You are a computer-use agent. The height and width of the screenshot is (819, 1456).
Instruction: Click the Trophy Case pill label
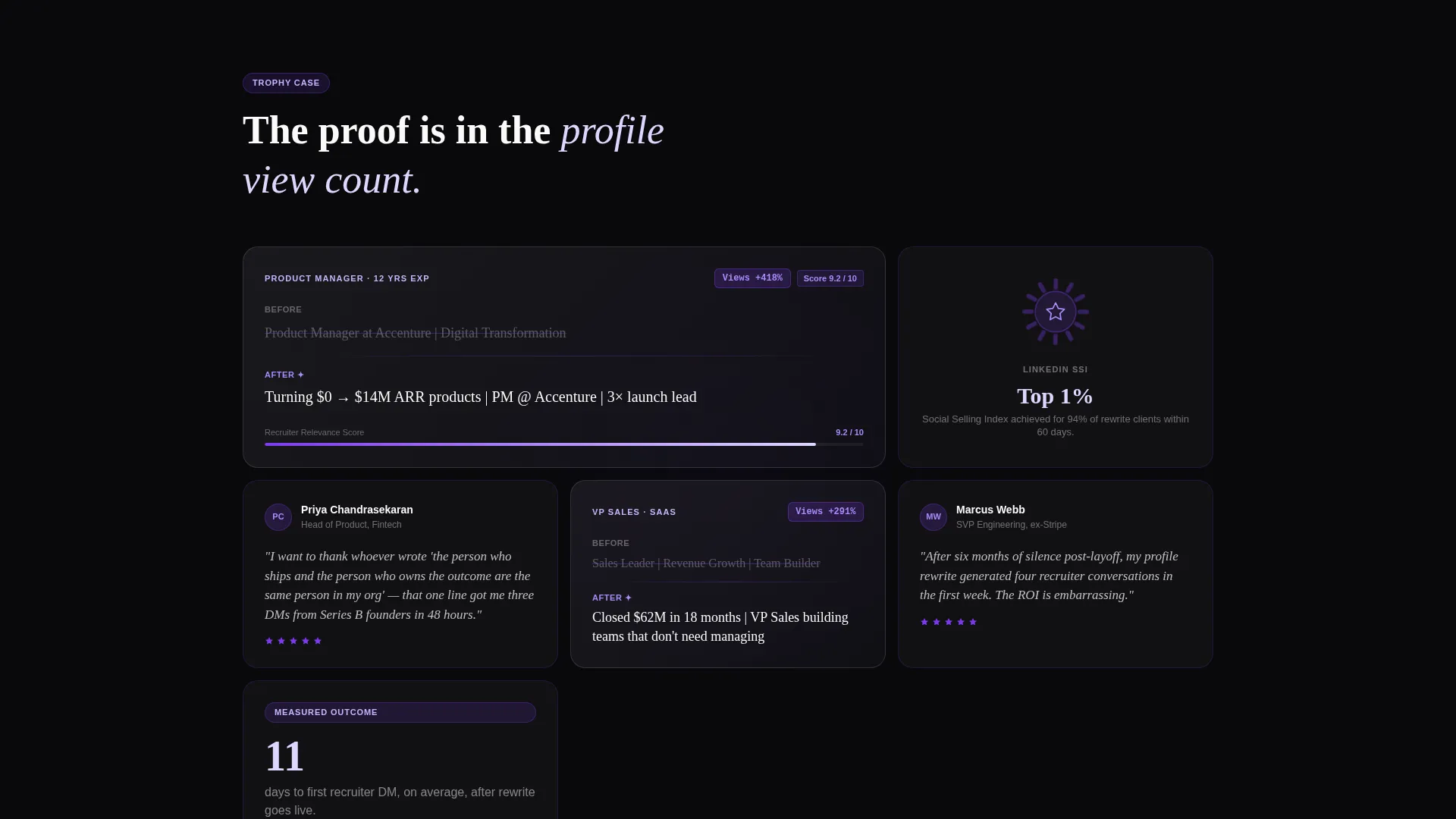click(x=286, y=83)
